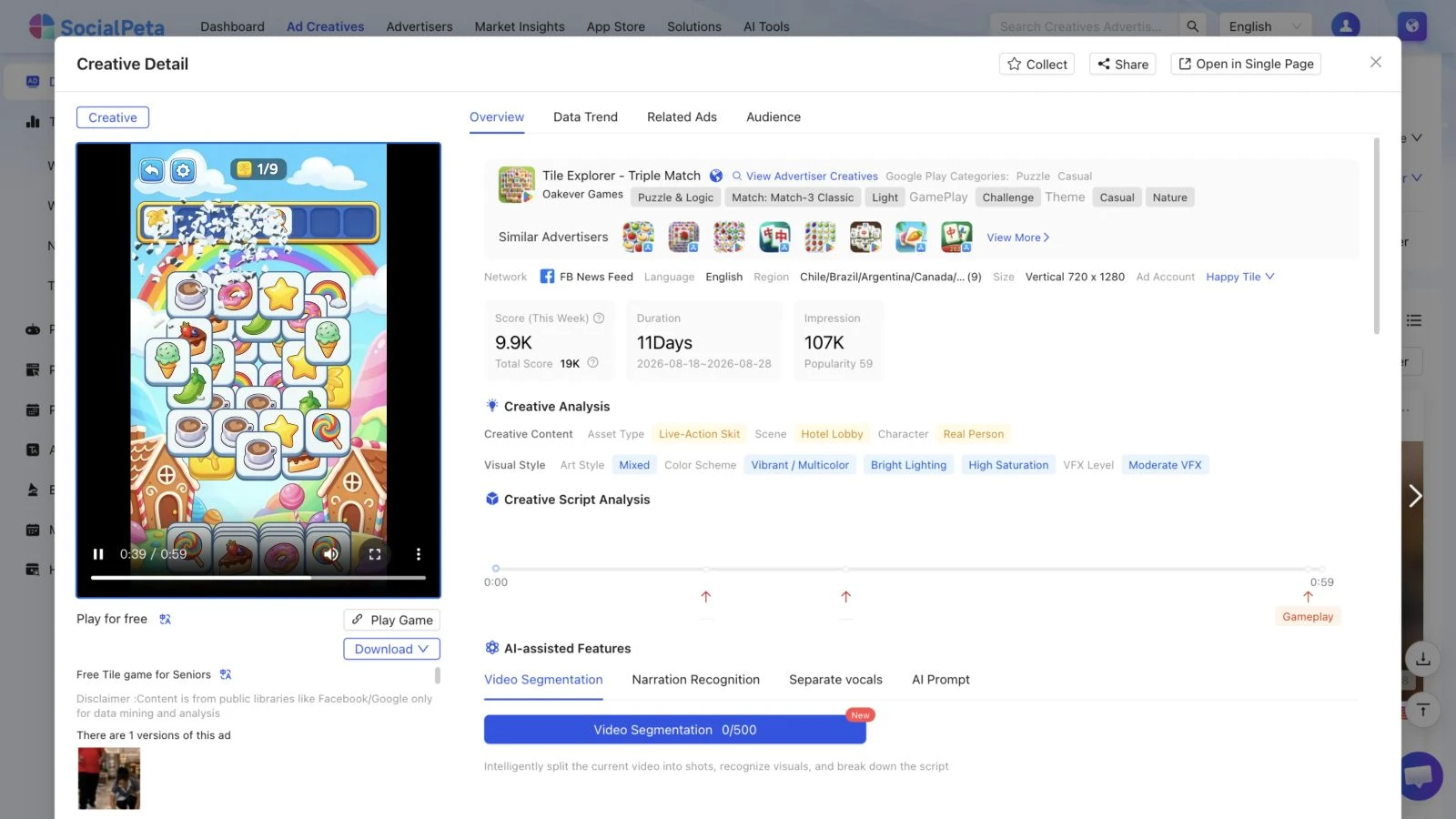
Task: Open the Narration Recognition tab
Action: click(696, 680)
